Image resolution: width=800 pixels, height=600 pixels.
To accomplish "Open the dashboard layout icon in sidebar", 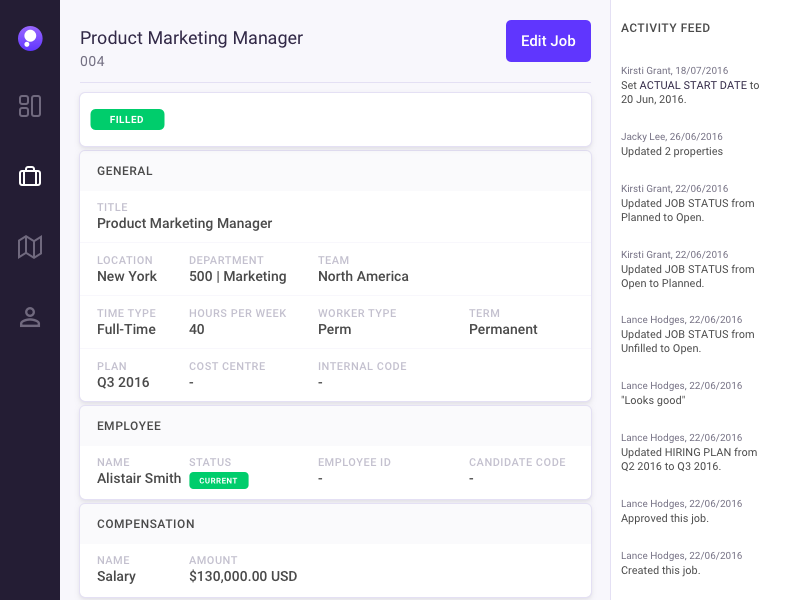I will 30,106.
